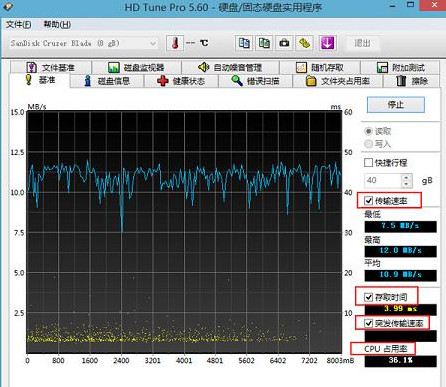Click the 退出 button

tap(362, 43)
